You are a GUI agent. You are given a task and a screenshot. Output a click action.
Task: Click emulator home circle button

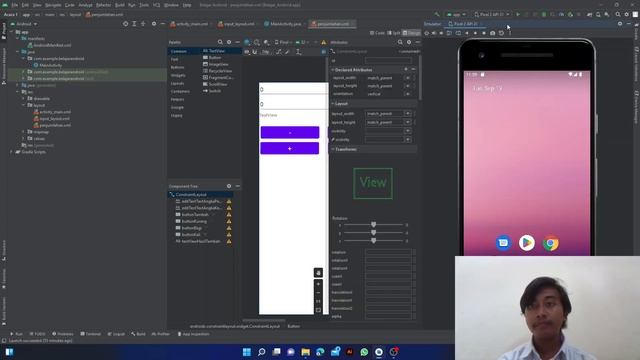[x=476, y=33]
